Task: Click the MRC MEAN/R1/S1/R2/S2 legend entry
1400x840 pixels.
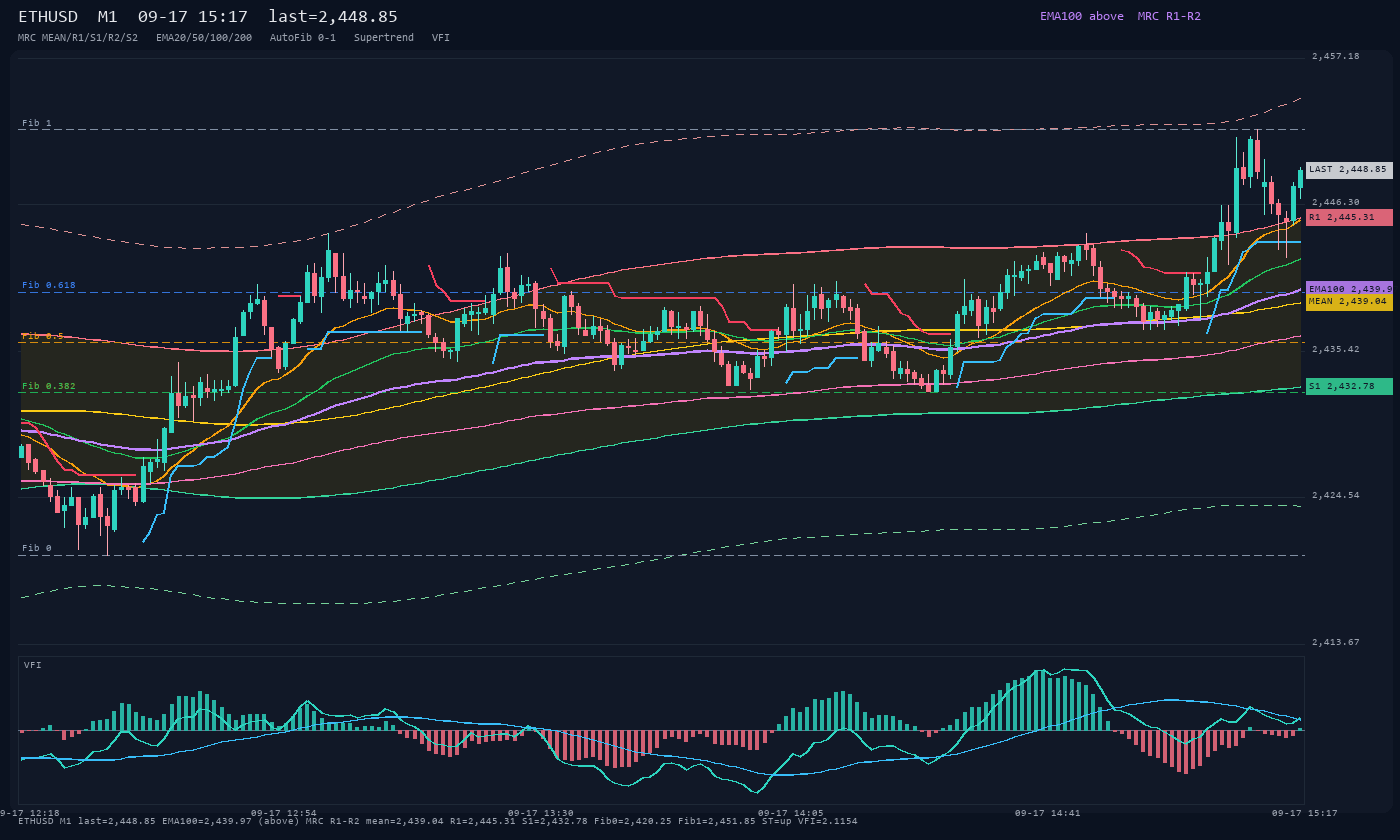Action: click(x=78, y=37)
